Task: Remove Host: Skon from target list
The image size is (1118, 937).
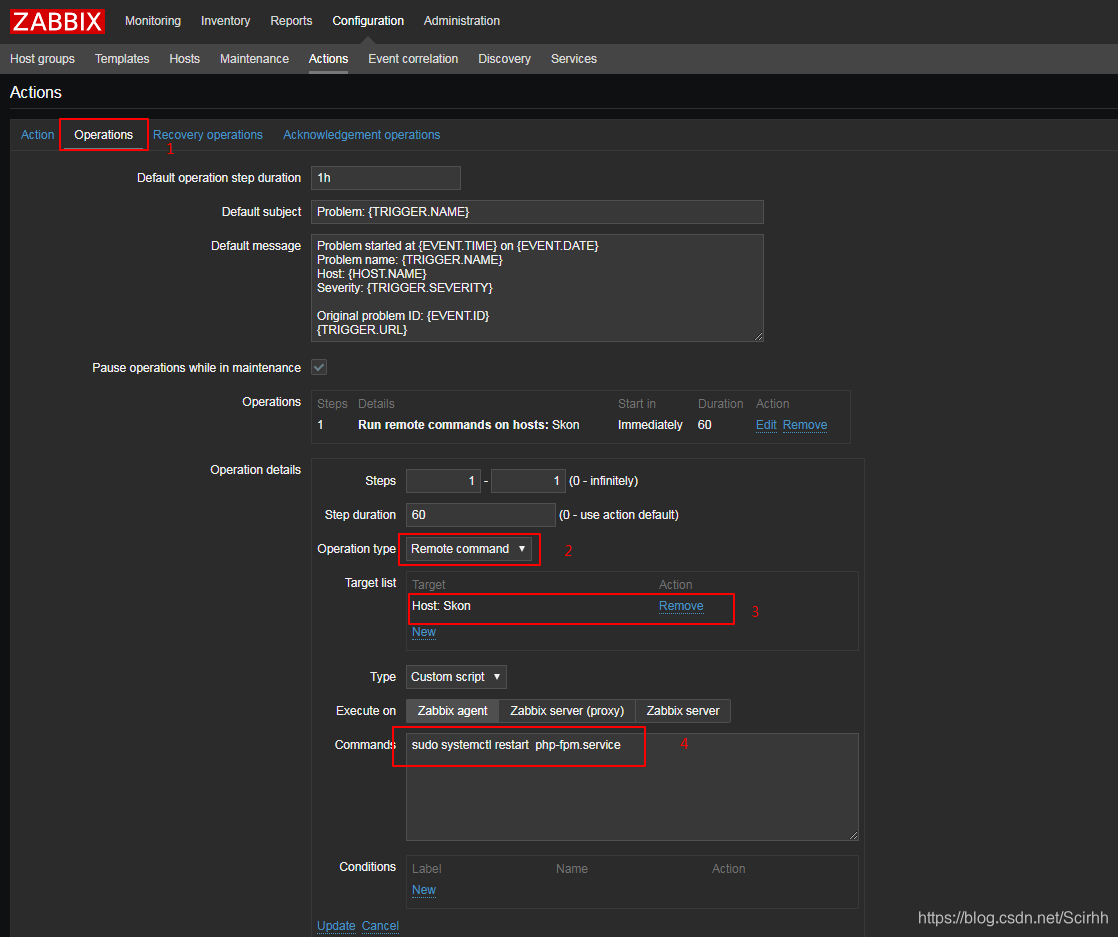Action: pyautogui.click(x=681, y=606)
